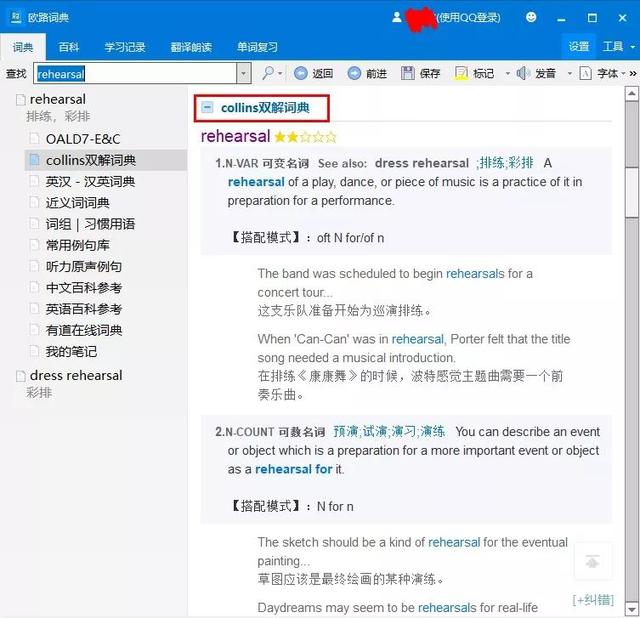Image resolution: width=640 pixels, height=618 pixels.
Task: Click the [+纠错] correction link
Action: tap(593, 600)
